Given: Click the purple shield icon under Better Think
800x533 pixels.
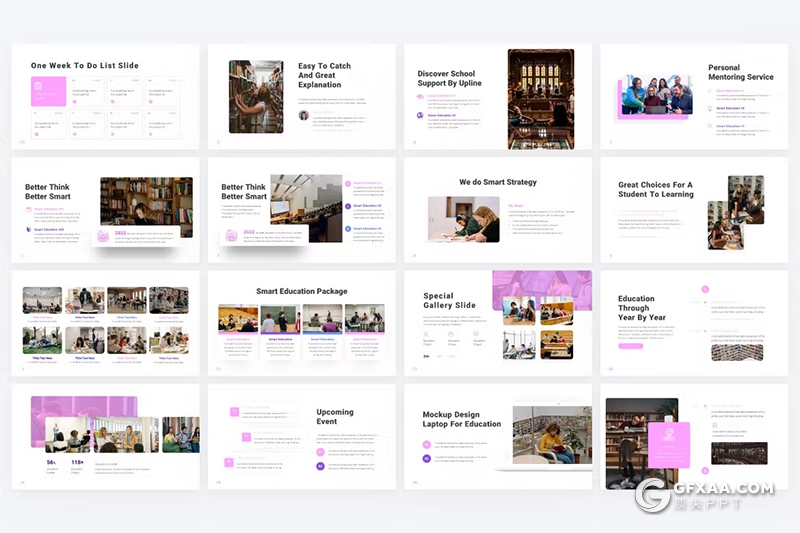Looking at the screenshot, I should click(29, 229).
